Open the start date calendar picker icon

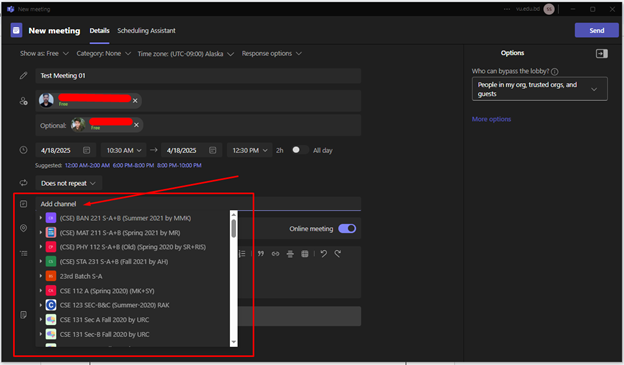click(86, 150)
